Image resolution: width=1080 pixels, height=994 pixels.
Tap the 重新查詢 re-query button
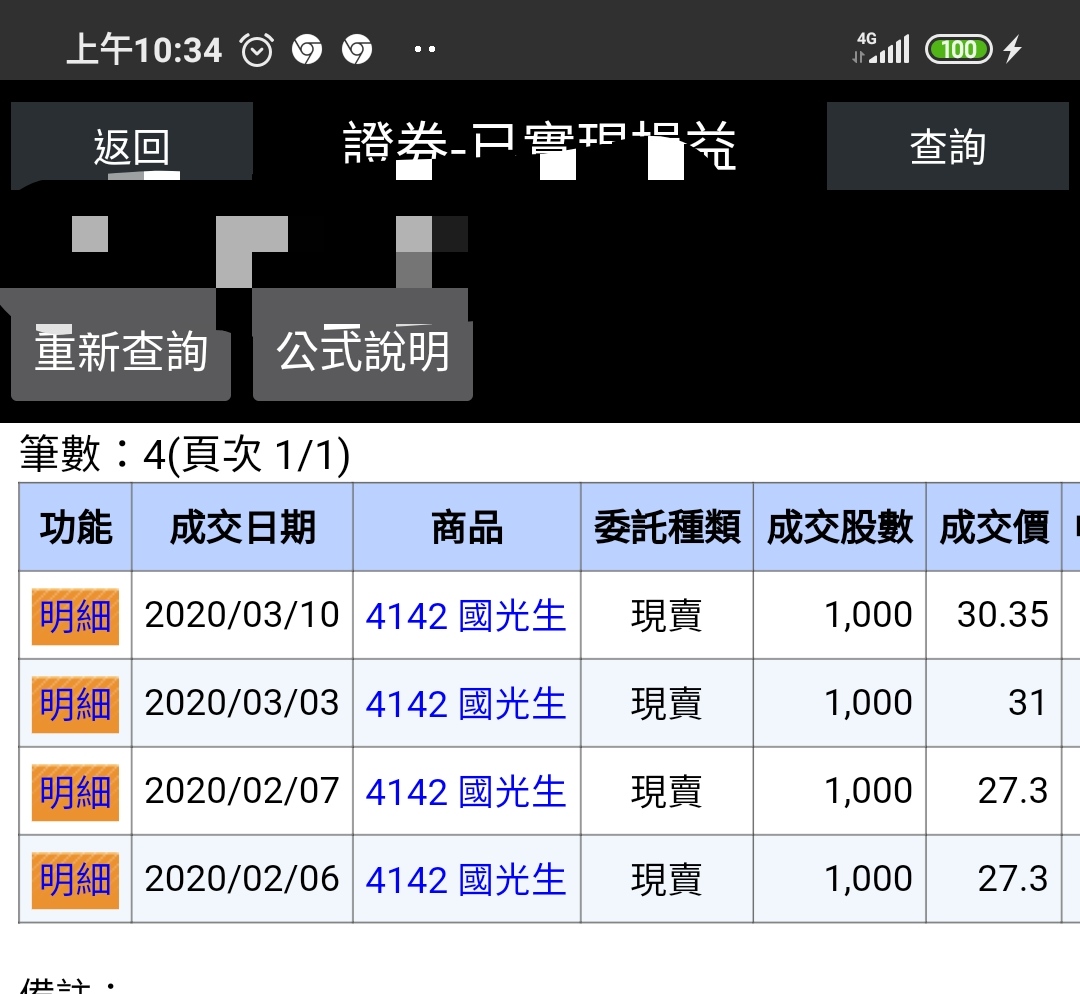[121, 351]
